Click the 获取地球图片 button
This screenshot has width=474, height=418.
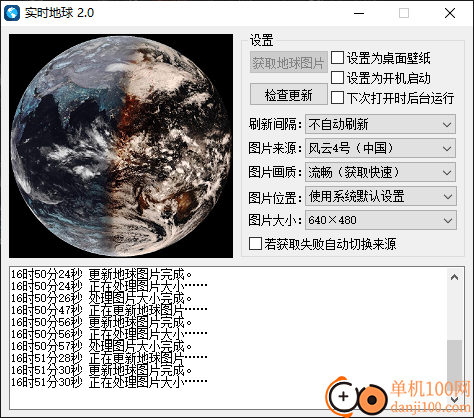pyautogui.click(x=289, y=63)
